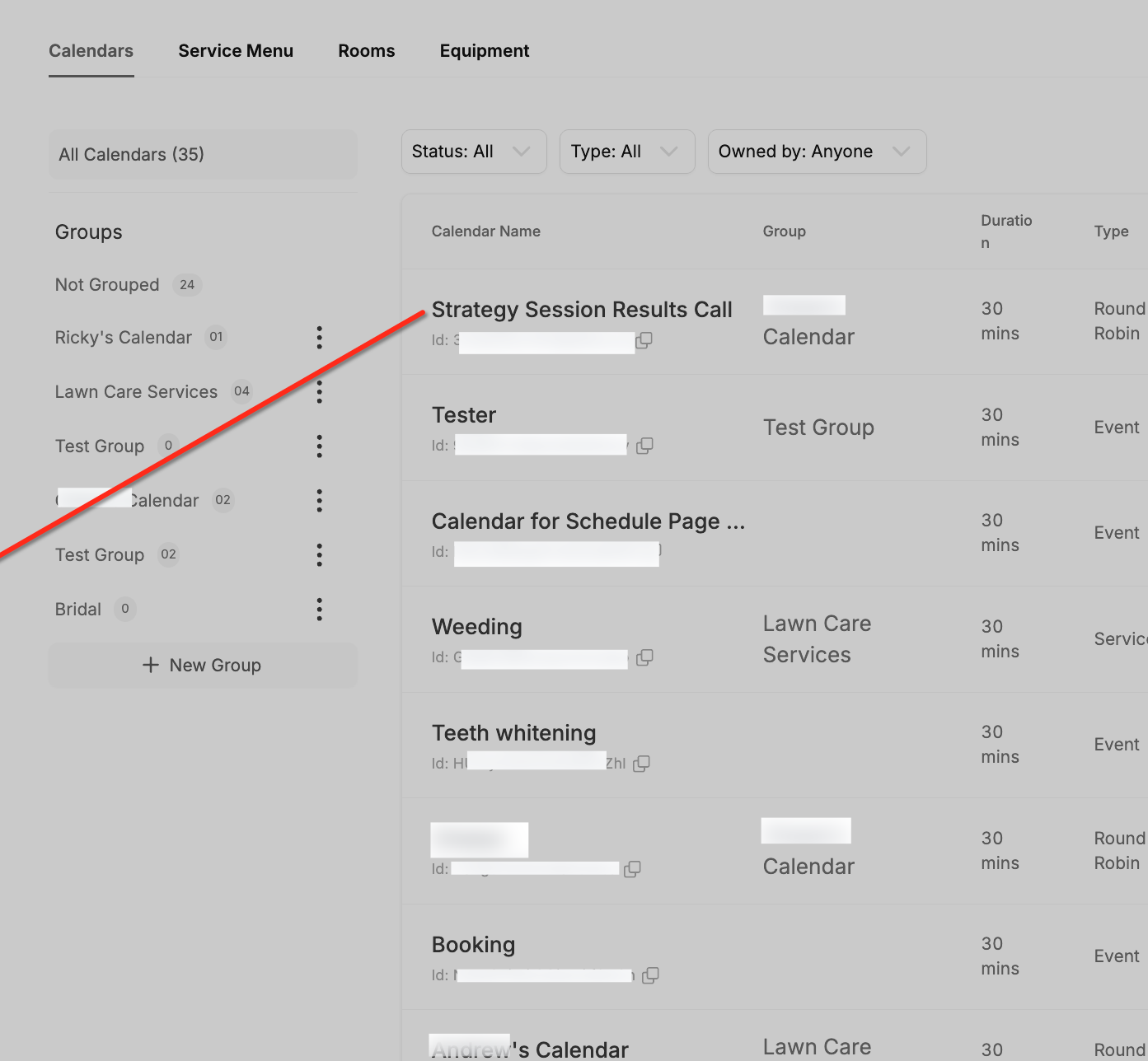Open the Weeding calendar row
1148x1061 pixels.
click(x=775, y=639)
